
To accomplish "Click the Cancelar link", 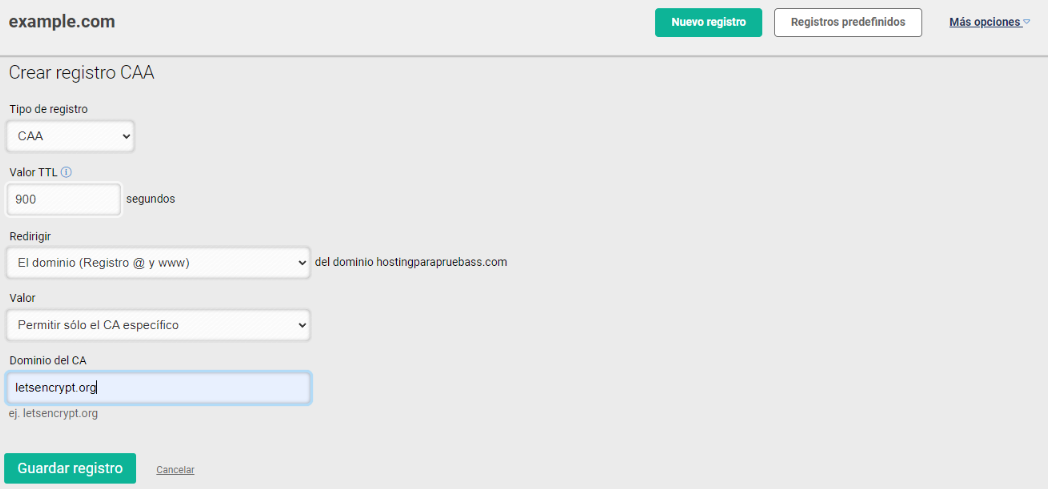I will coord(175,469).
